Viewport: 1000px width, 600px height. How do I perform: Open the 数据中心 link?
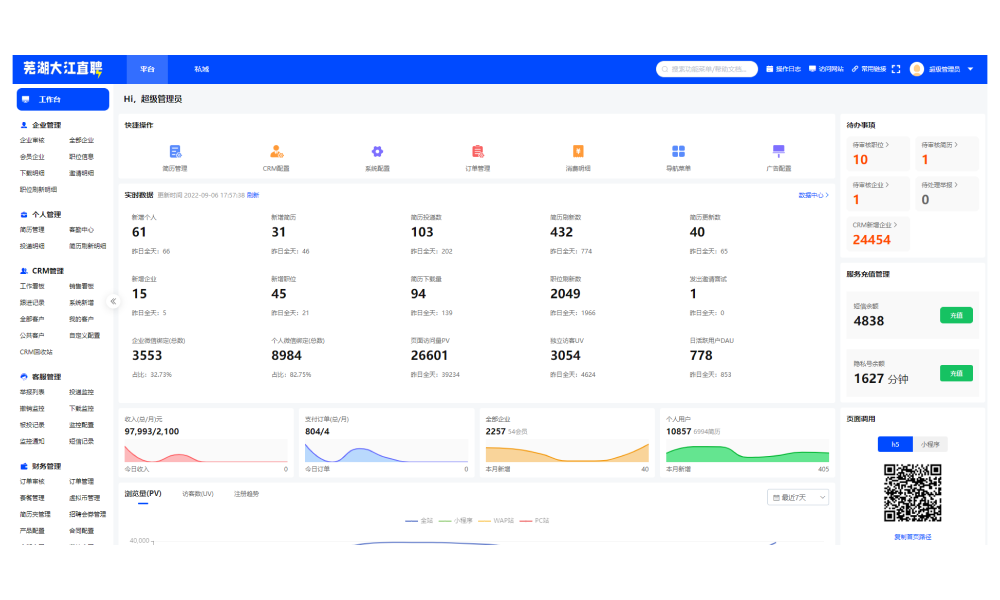click(813, 195)
